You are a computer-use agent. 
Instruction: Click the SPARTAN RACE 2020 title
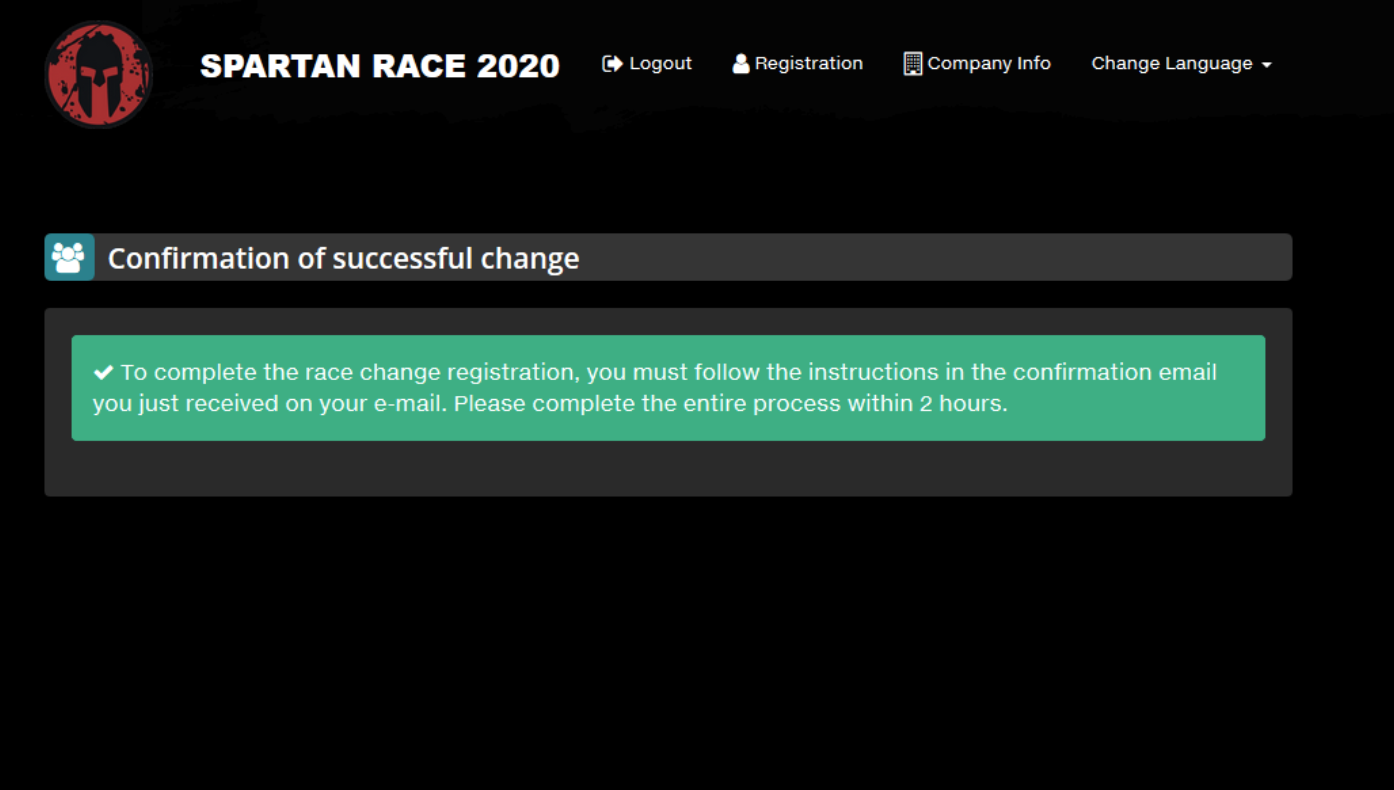[379, 66]
